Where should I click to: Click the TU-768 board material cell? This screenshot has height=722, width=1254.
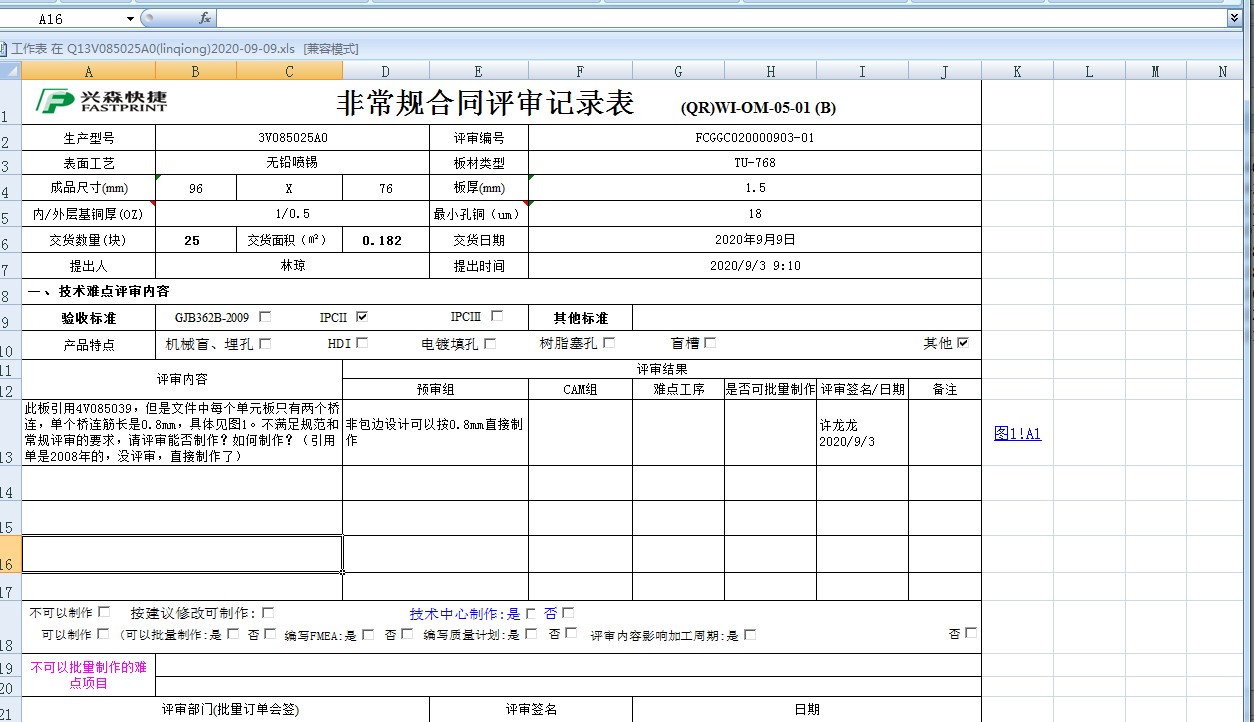point(755,162)
